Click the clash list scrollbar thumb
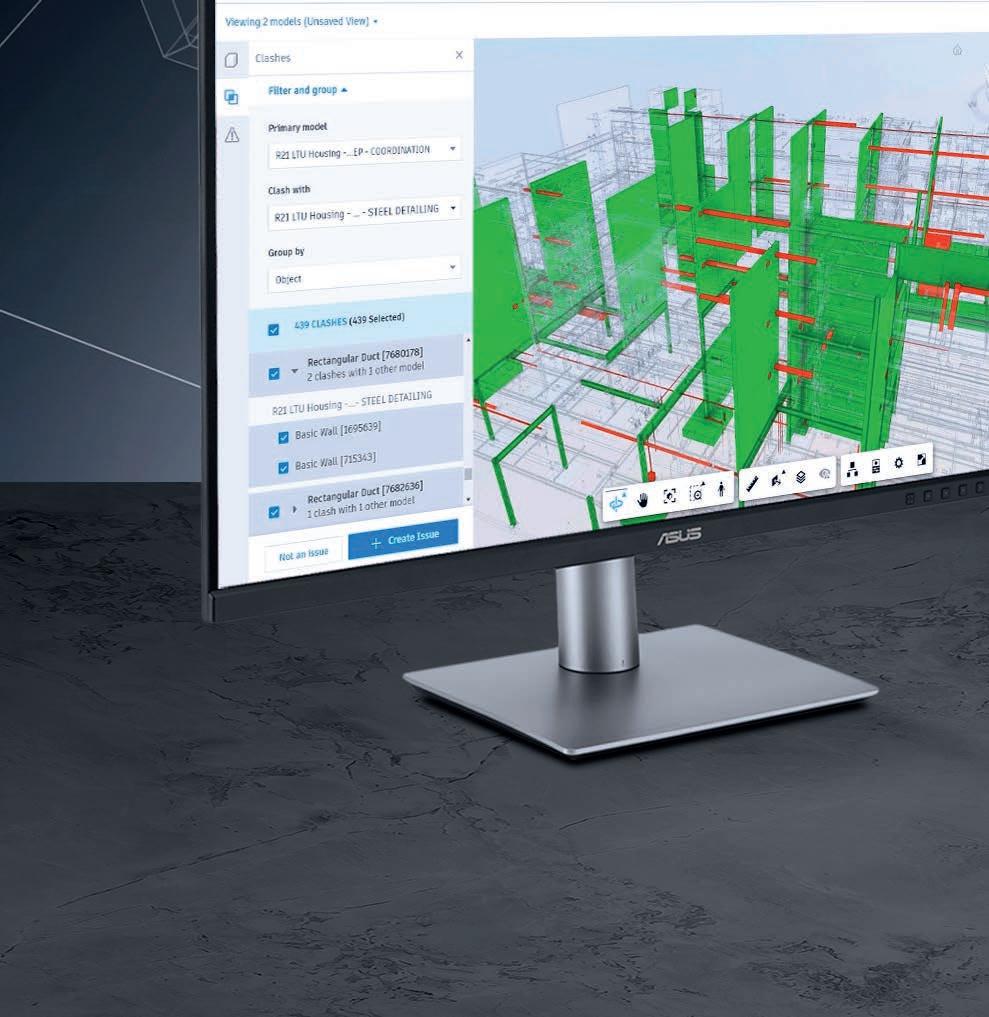 click(468, 474)
